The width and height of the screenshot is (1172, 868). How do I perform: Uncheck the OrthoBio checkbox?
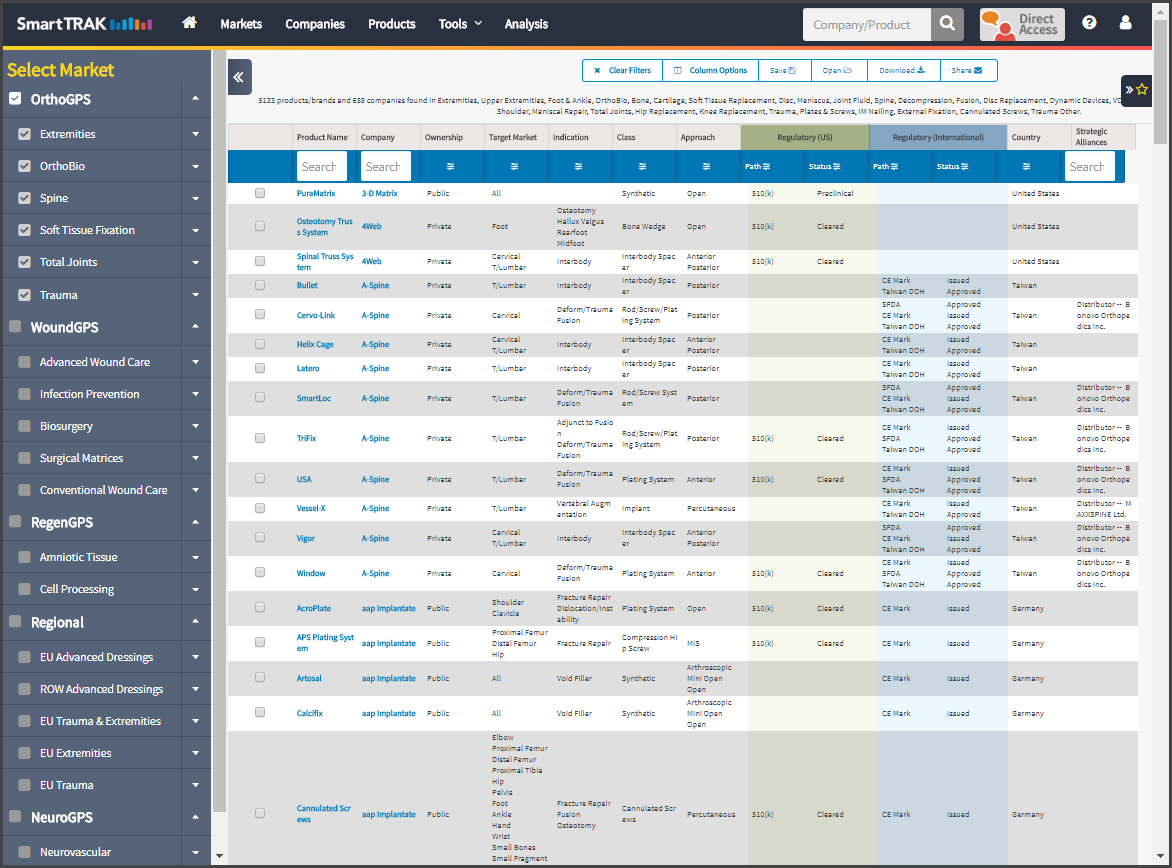25,166
